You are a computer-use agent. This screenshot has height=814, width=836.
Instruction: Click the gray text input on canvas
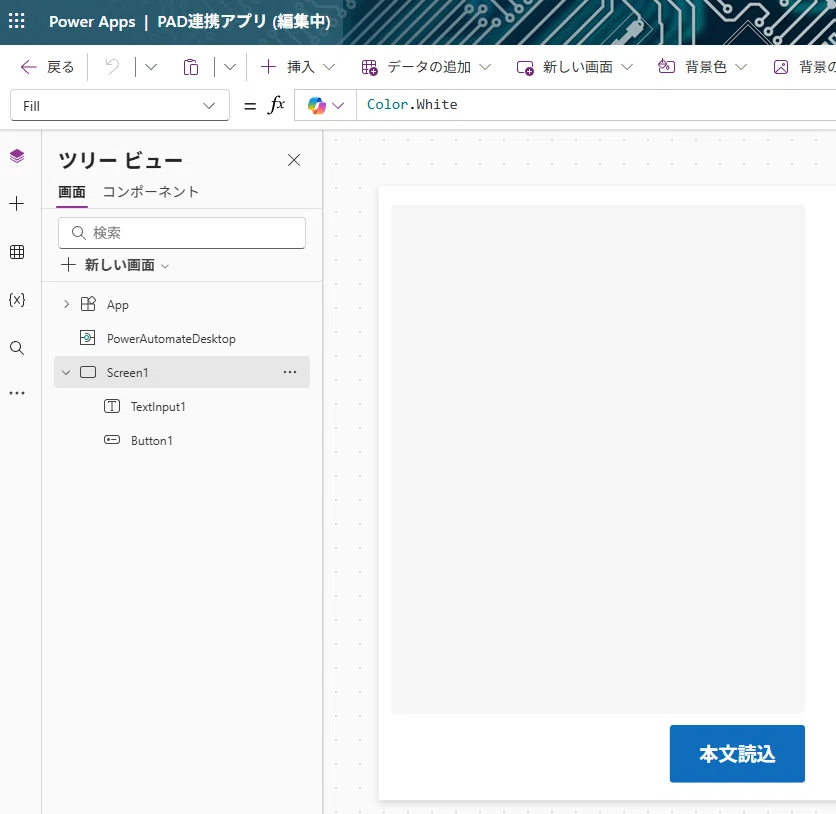pyautogui.click(x=598, y=460)
